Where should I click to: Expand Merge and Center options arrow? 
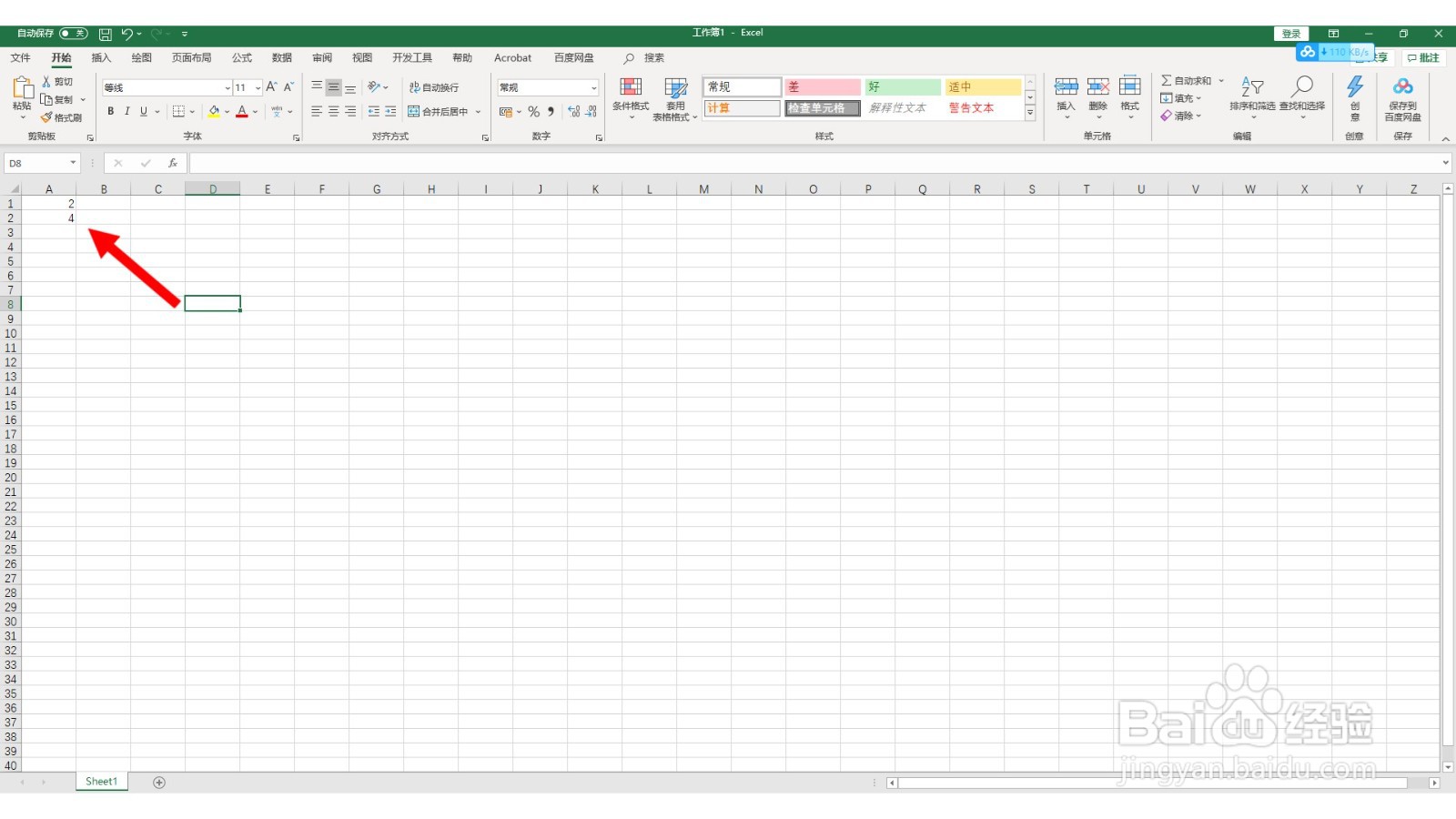(x=478, y=111)
